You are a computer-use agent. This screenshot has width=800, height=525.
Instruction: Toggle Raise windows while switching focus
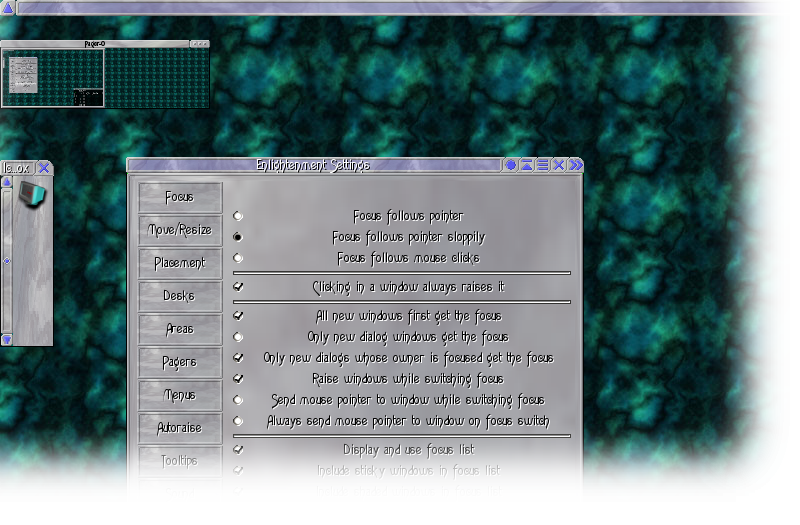(238, 379)
